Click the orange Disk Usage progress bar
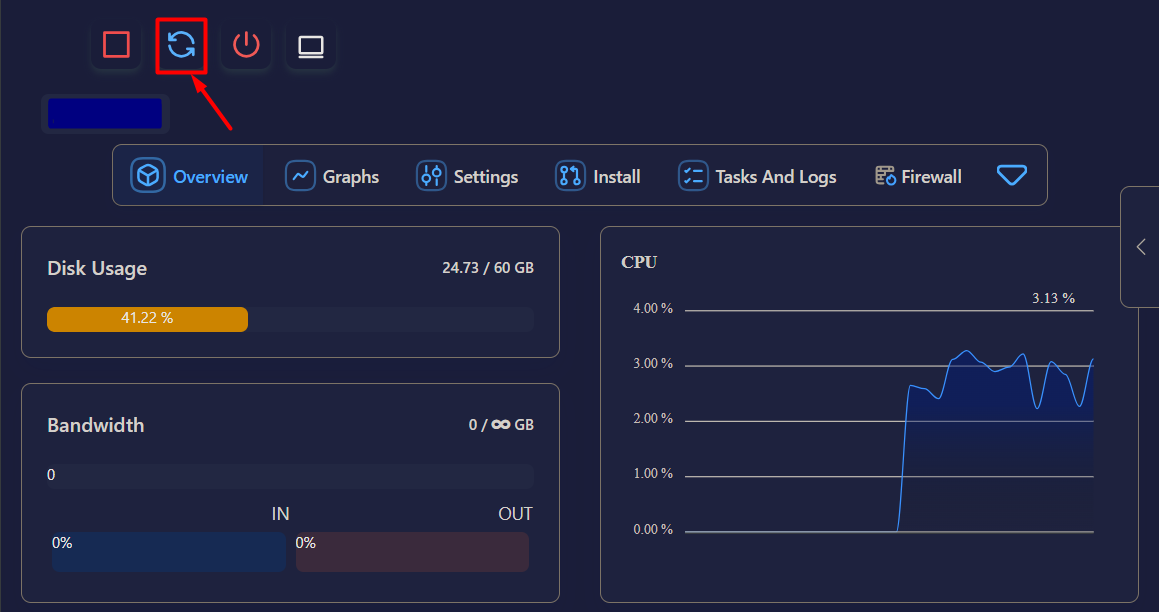The height and width of the screenshot is (612, 1159). (147, 319)
